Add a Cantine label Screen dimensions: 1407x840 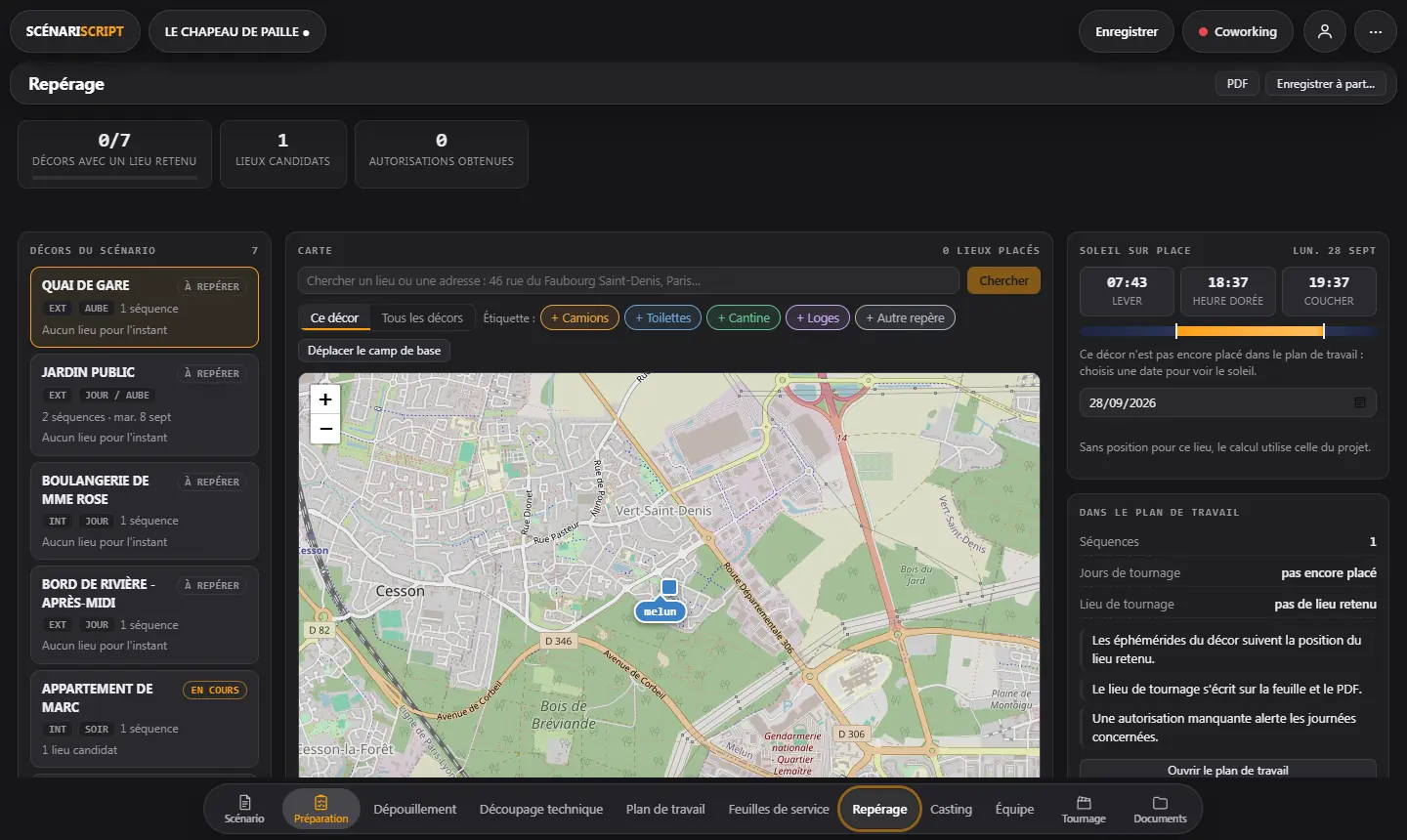(744, 317)
